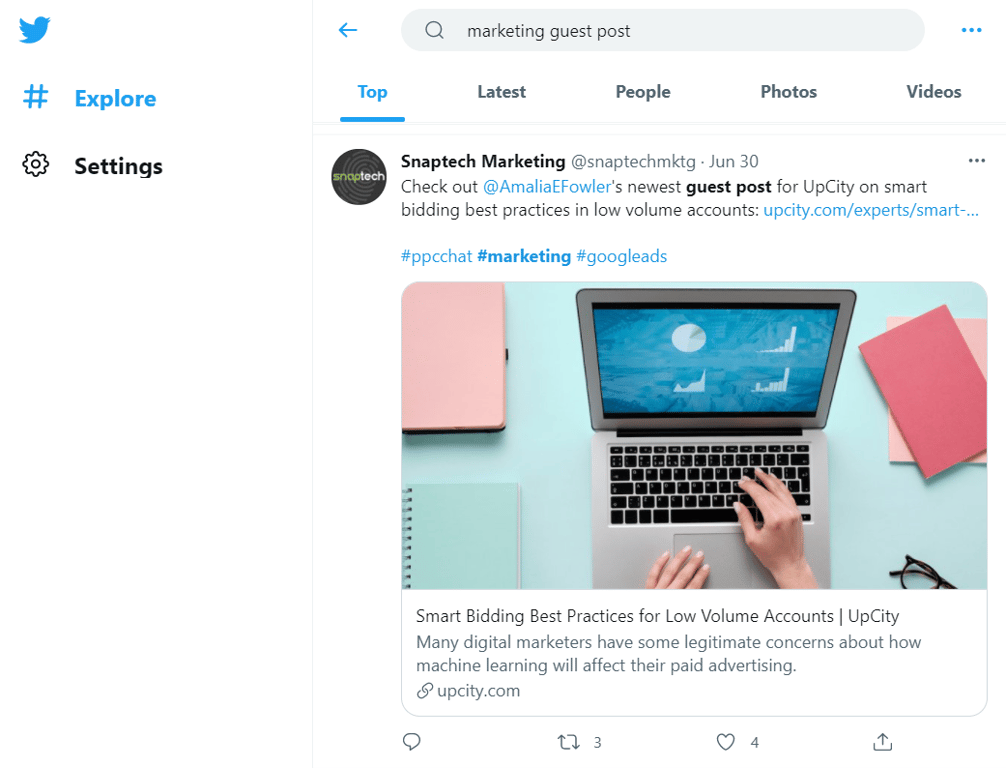
Task: Open the Explore section
Action: [114, 98]
